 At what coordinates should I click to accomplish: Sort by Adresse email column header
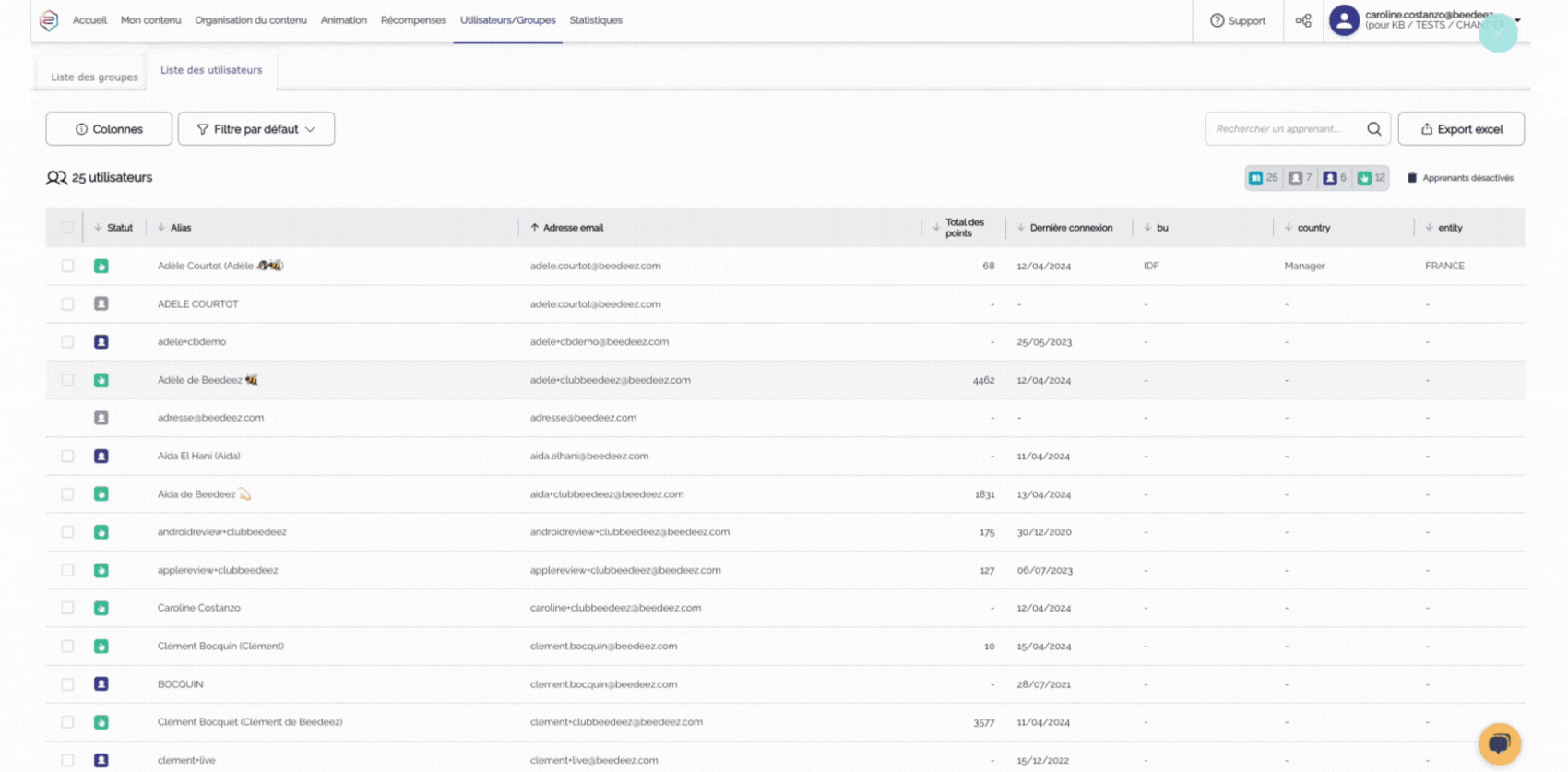pos(573,228)
